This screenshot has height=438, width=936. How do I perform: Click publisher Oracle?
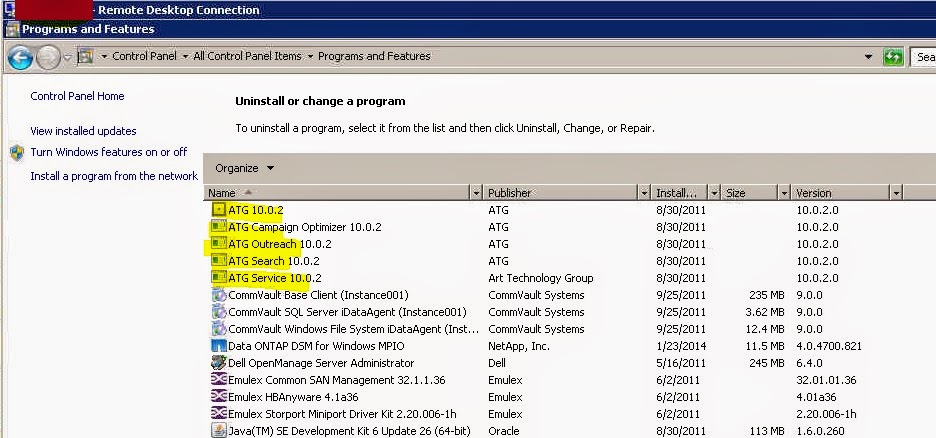[x=503, y=431]
